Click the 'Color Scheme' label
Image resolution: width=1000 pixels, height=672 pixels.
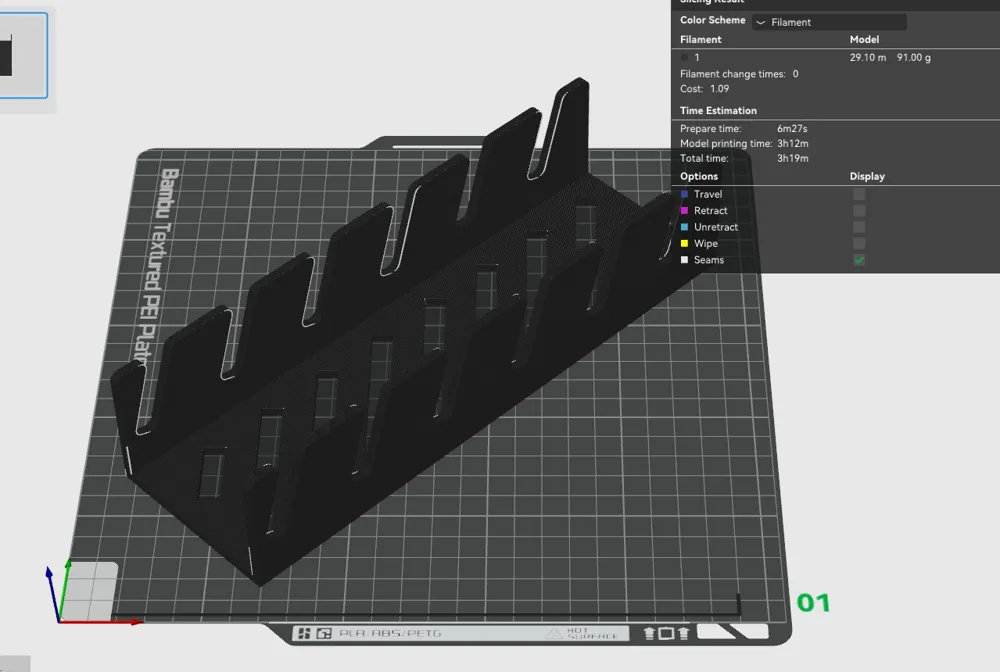click(712, 20)
